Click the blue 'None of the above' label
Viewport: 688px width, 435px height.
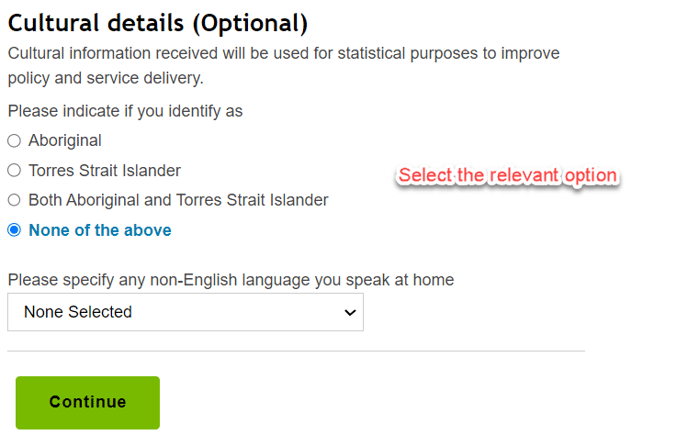[x=100, y=230]
